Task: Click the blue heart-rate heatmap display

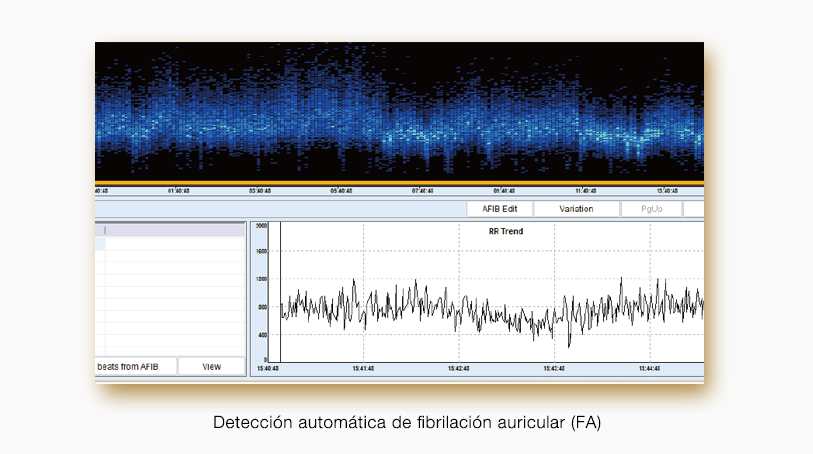Action: pos(400,110)
